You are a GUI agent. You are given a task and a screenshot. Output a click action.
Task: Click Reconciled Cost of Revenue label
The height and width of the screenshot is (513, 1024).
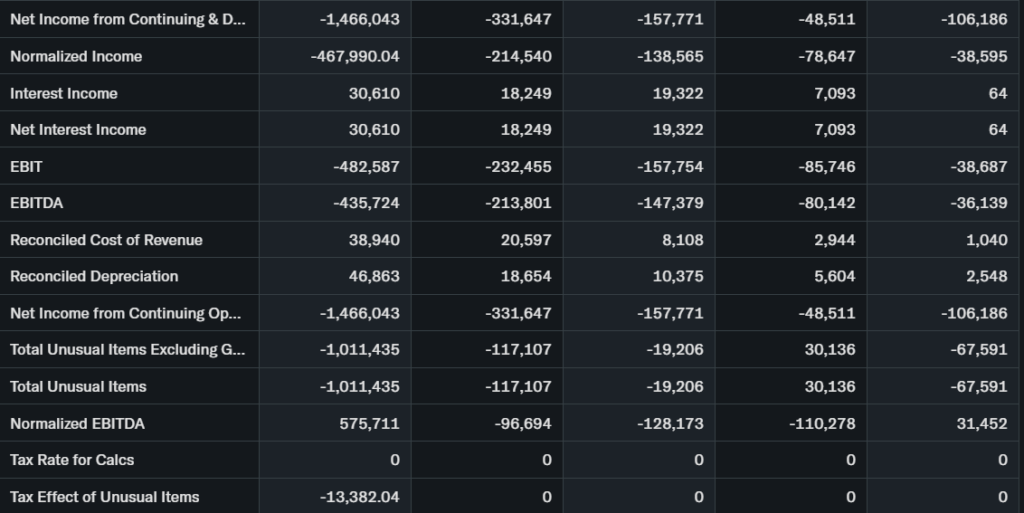(x=106, y=240)
